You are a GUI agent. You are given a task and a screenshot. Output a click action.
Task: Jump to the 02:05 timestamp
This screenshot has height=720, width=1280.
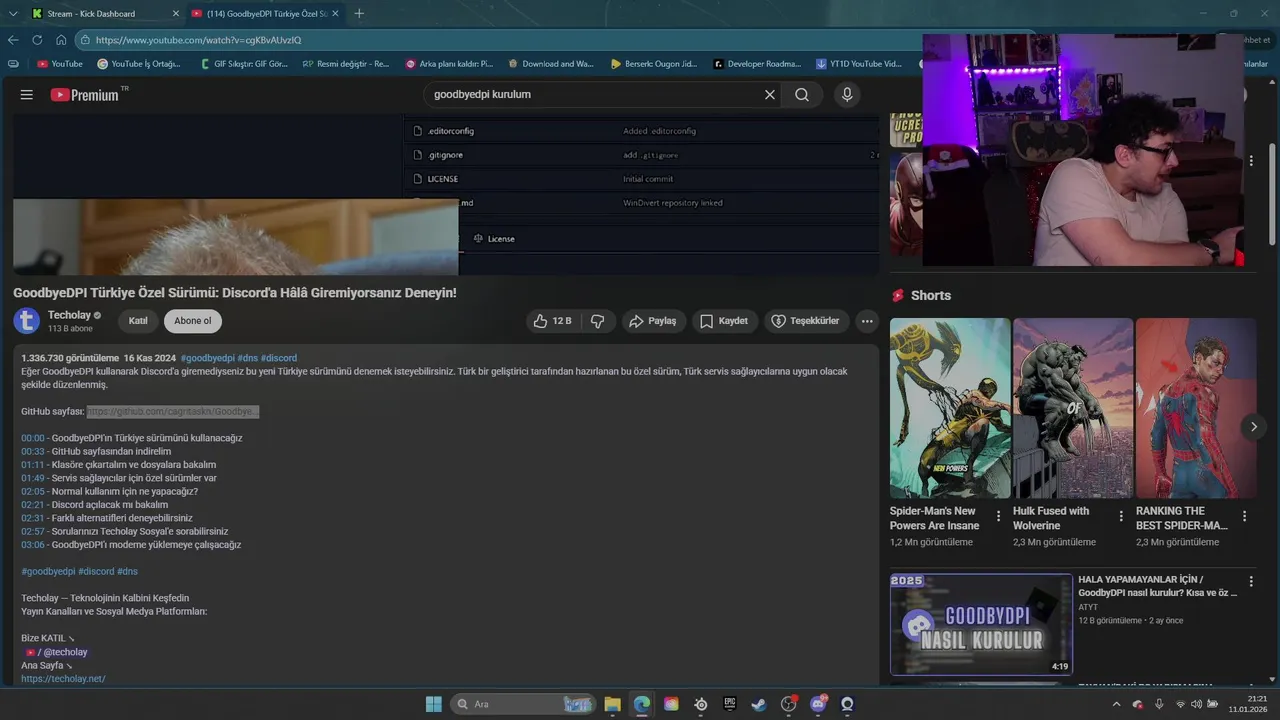pyautogui.click(x=33, y=492)
